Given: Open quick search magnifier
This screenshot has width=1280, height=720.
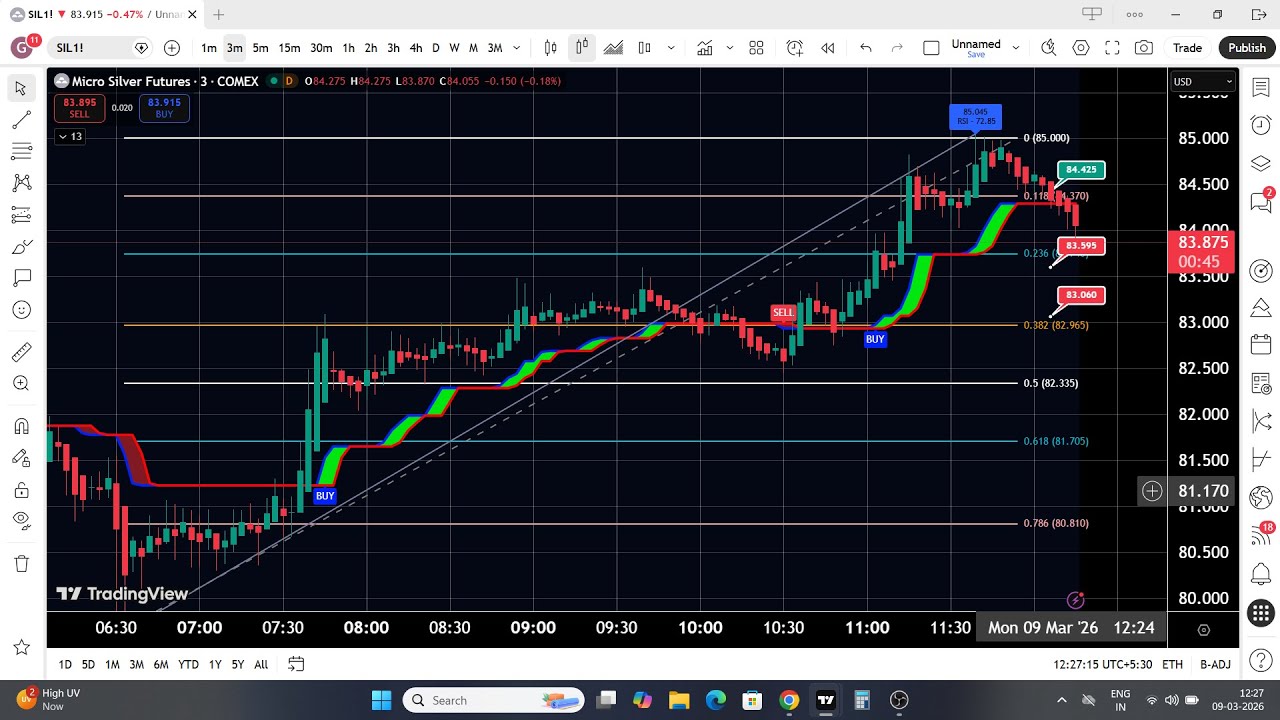Looking at the screenshot, I should (1048, 48).
